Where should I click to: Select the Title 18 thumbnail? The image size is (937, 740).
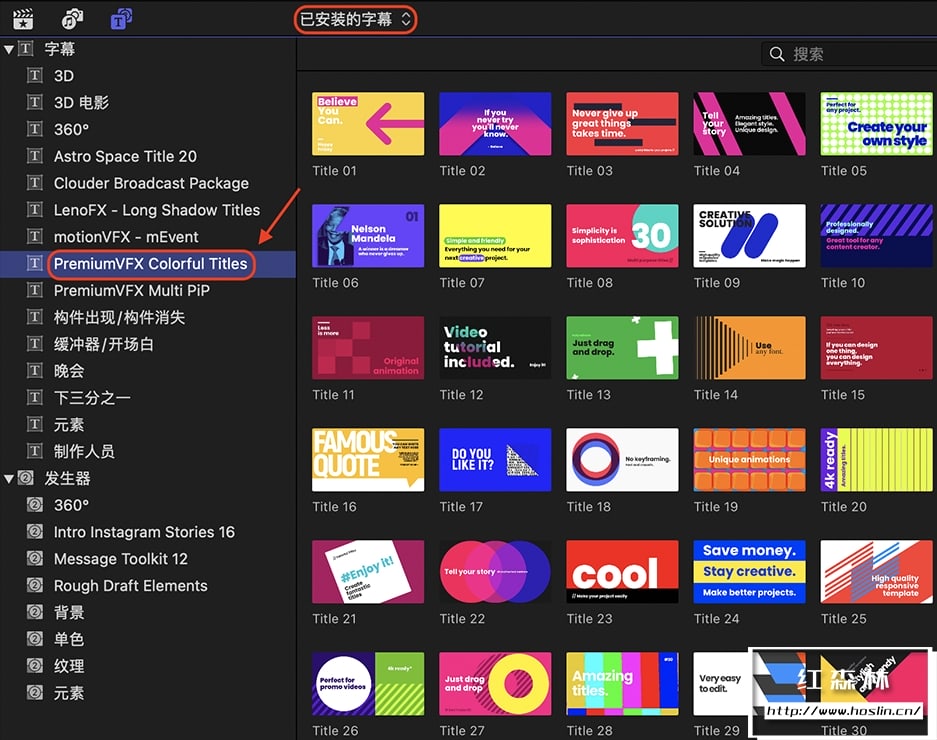(x=623, y=460)
